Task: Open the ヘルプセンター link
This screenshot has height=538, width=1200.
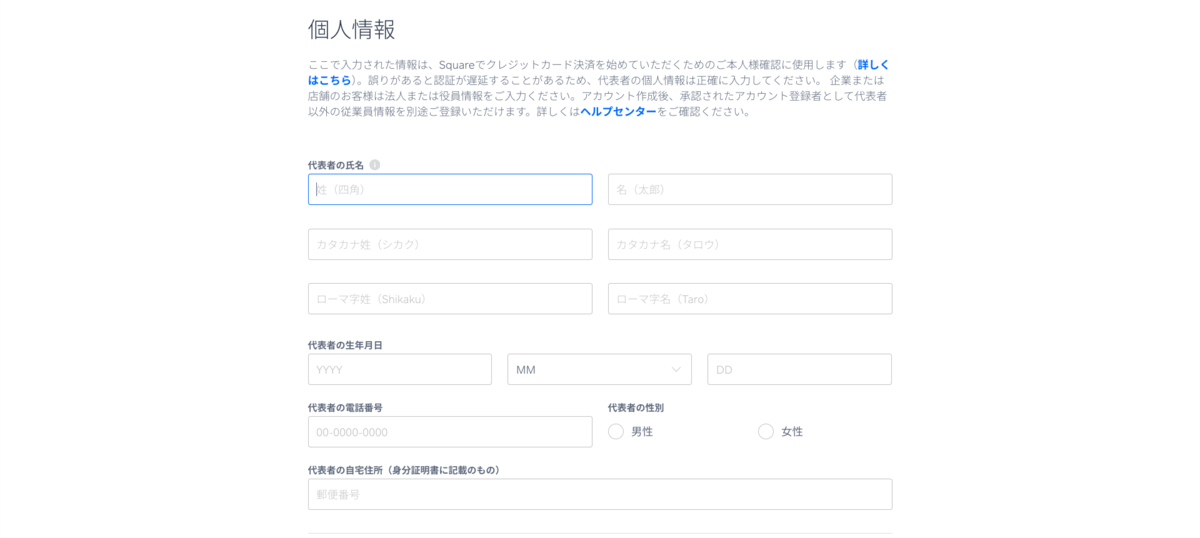Action: click(x=618, y=111)
